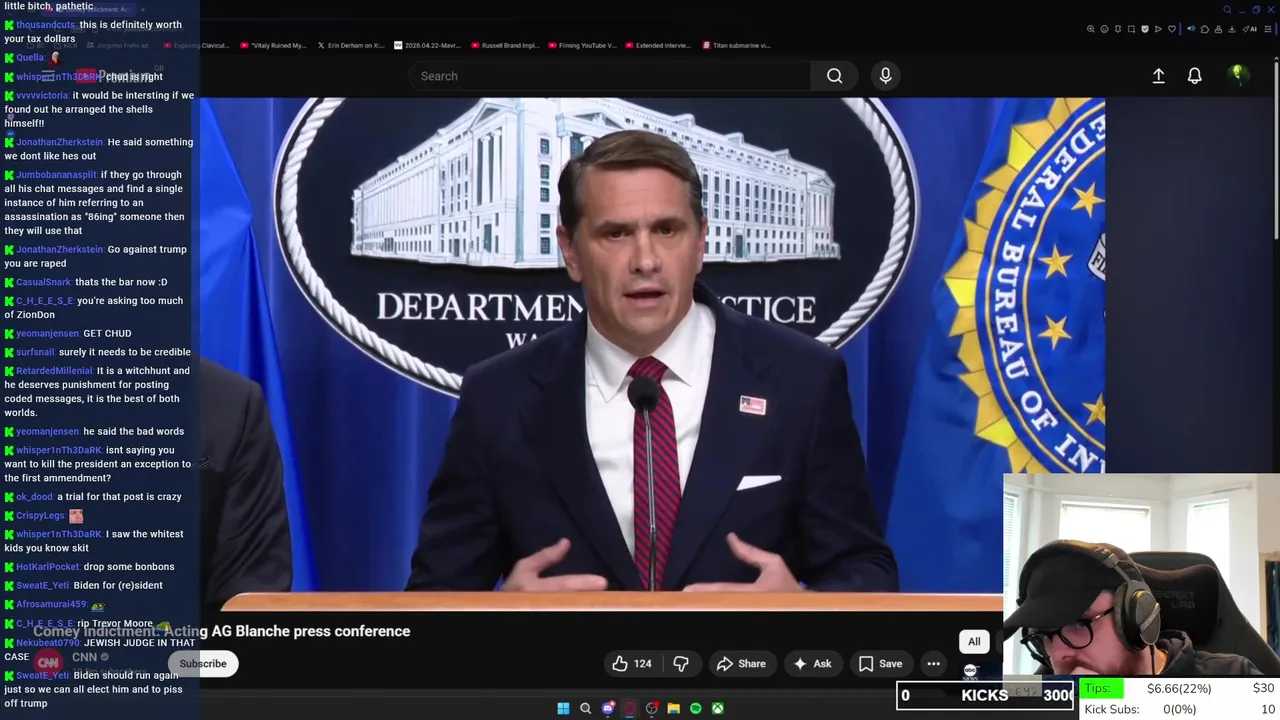
Task: Subscribe to the CNN channel
Action: click(x=203, y=663)
